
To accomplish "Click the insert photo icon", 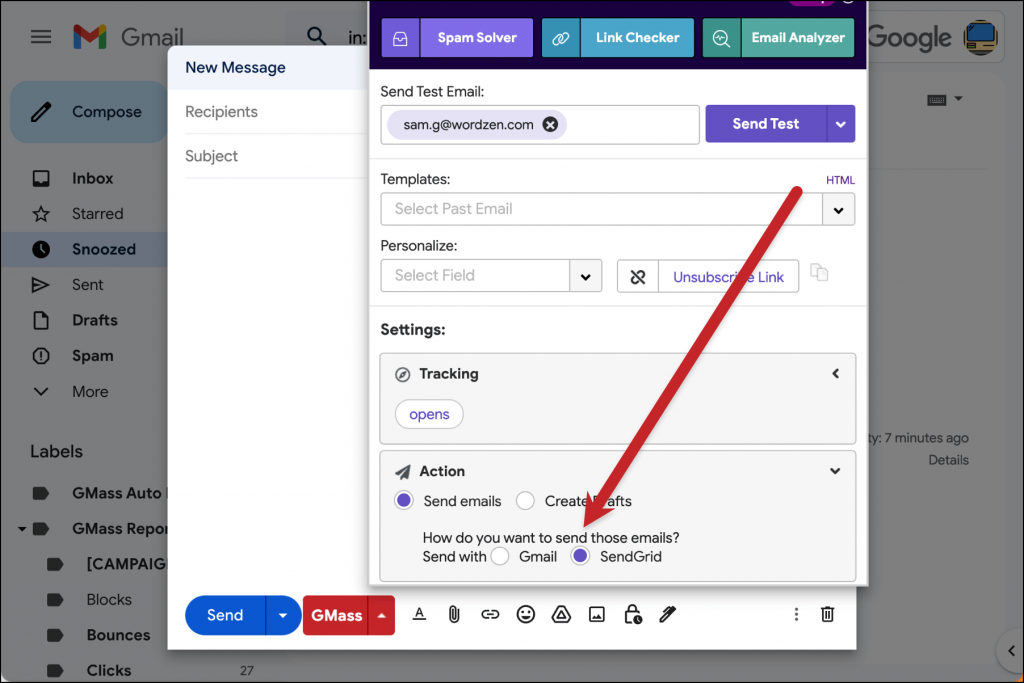I will click(x=597, y=614).
